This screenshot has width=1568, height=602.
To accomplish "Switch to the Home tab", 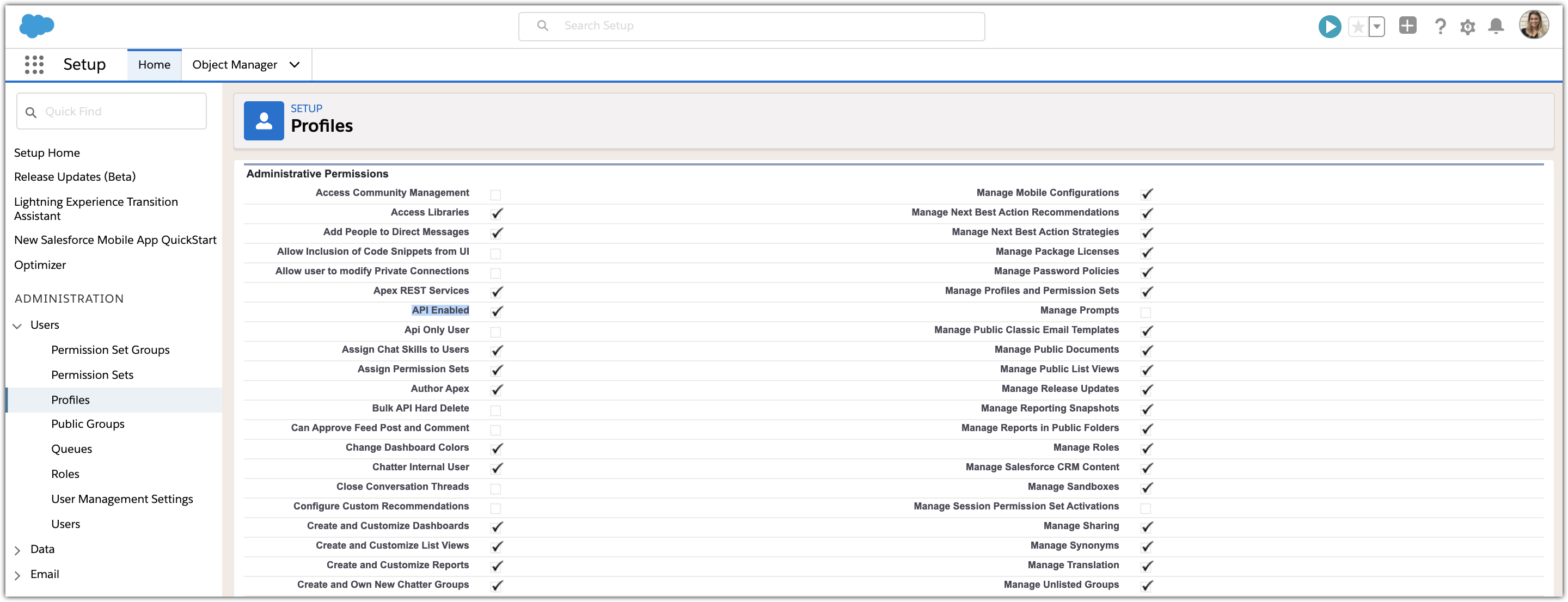I will 154,65.
